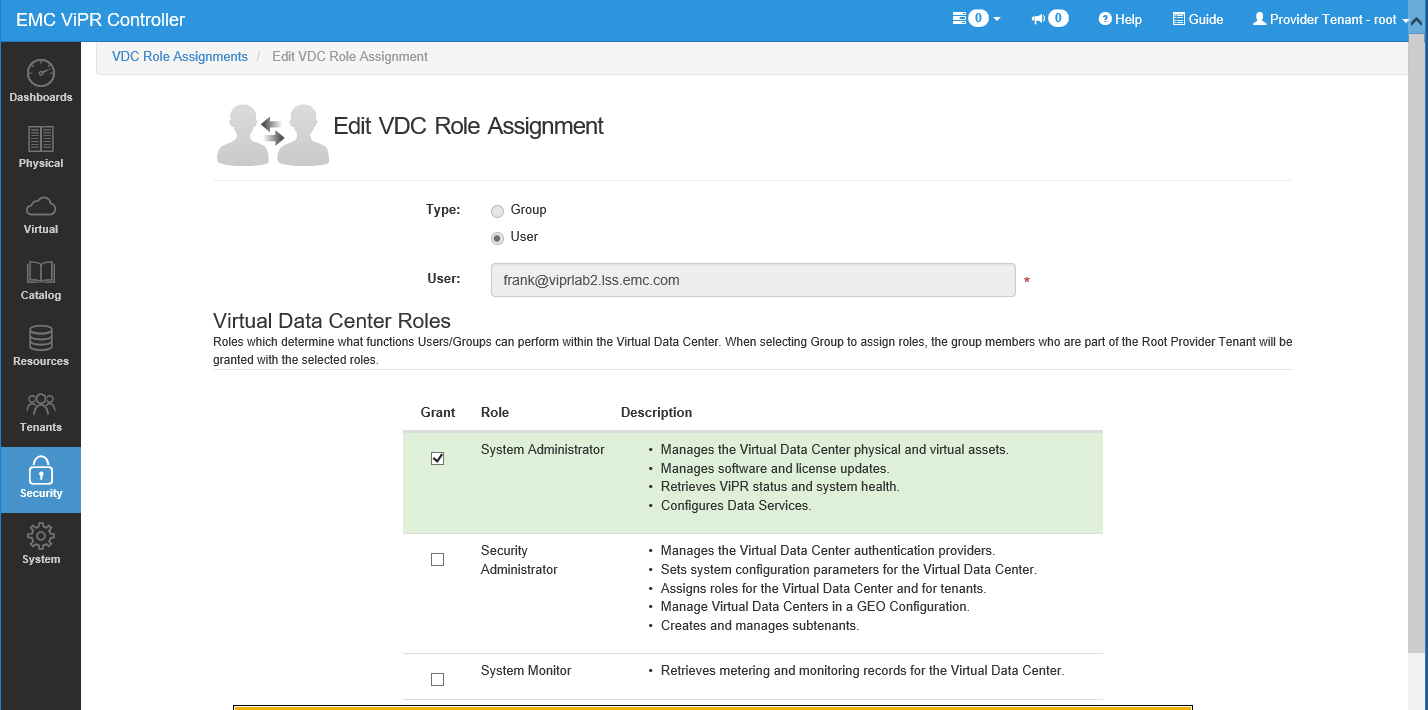This screenshot has width=1428, height=710.
Task: Open the Catalog menu label
Action: [x=41, y=295]
